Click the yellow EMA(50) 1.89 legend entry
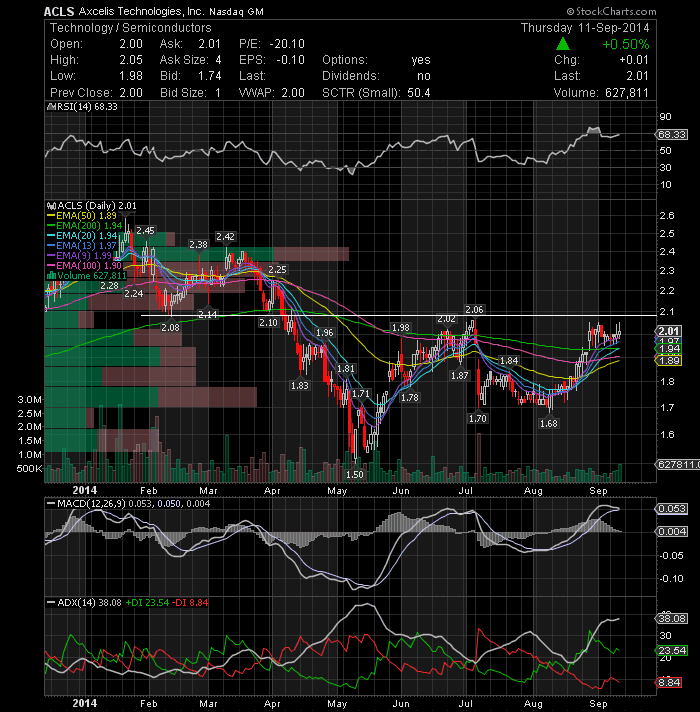The width and height of the screenshot is (700, 712). coord(82,216)
